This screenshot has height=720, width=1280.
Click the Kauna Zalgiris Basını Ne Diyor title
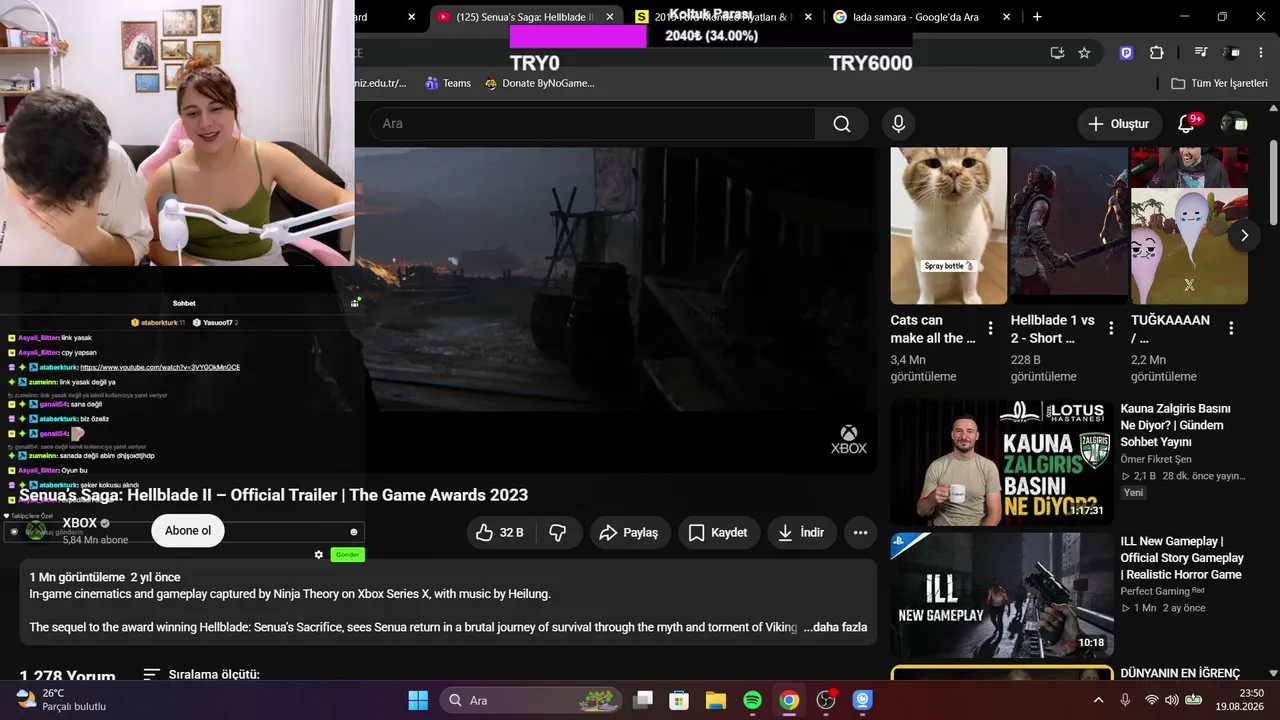pyautogui.click(x=1176, y=425)
